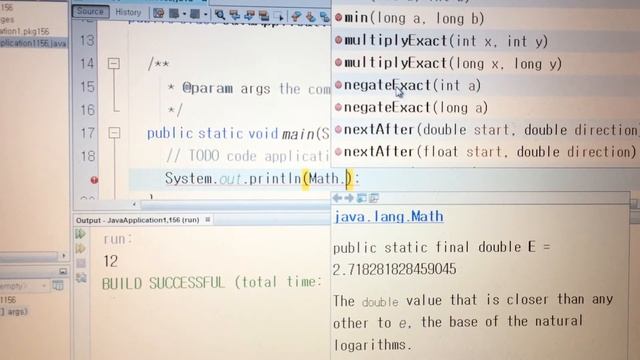Select the pkg156 package in Projects tree
The width and height of the screenshot is (640, 360).
point(24,31)
